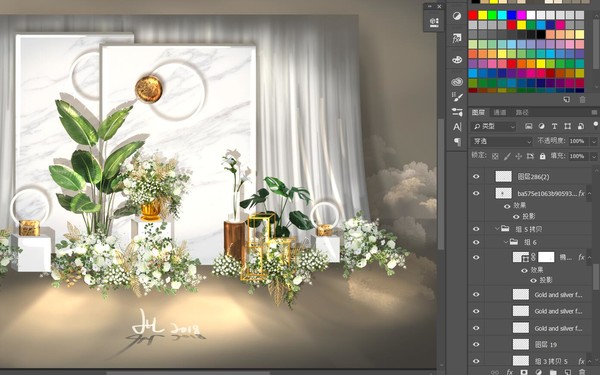Image resolution: width=600 pixels, height=375 pixels.
Task: Create new layer icon at panel bottom
Action: click(567, 372)
